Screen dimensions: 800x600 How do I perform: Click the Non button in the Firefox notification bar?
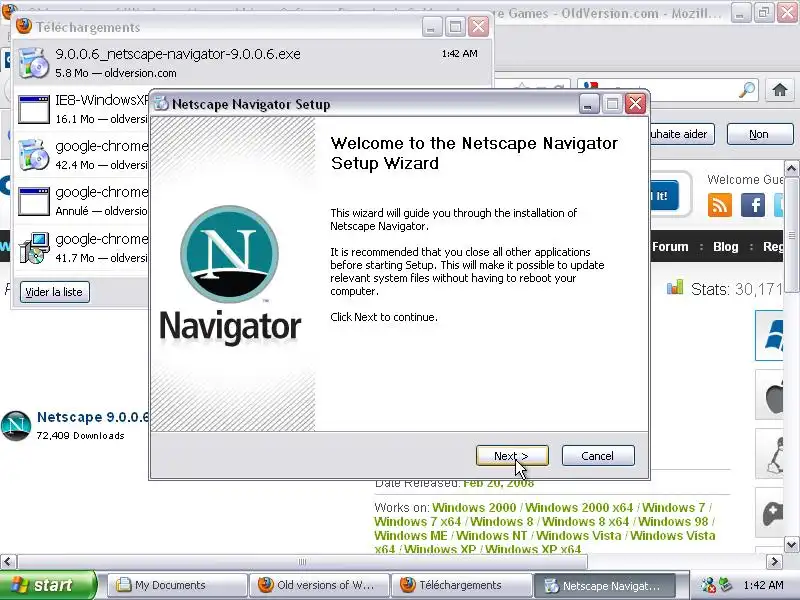760,134
